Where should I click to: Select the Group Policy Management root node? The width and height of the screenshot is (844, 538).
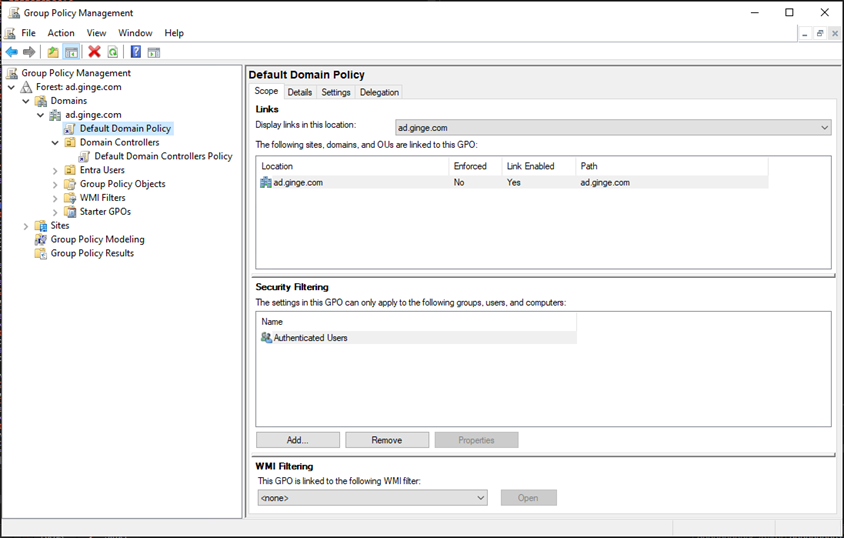point(76,73)
